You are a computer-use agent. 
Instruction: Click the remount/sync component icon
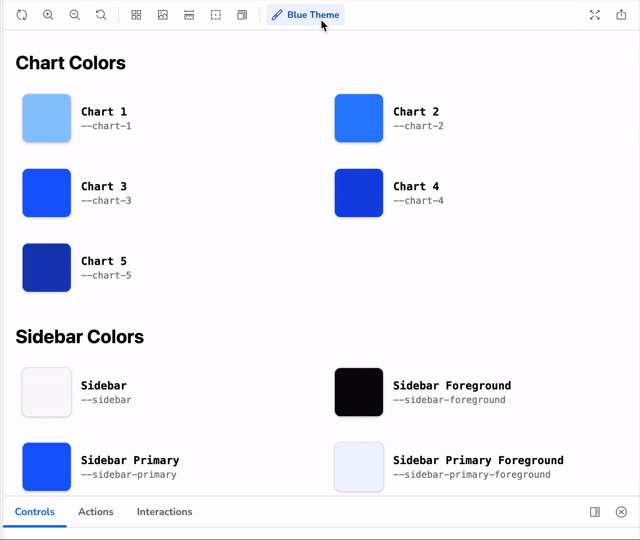point(22,15)
